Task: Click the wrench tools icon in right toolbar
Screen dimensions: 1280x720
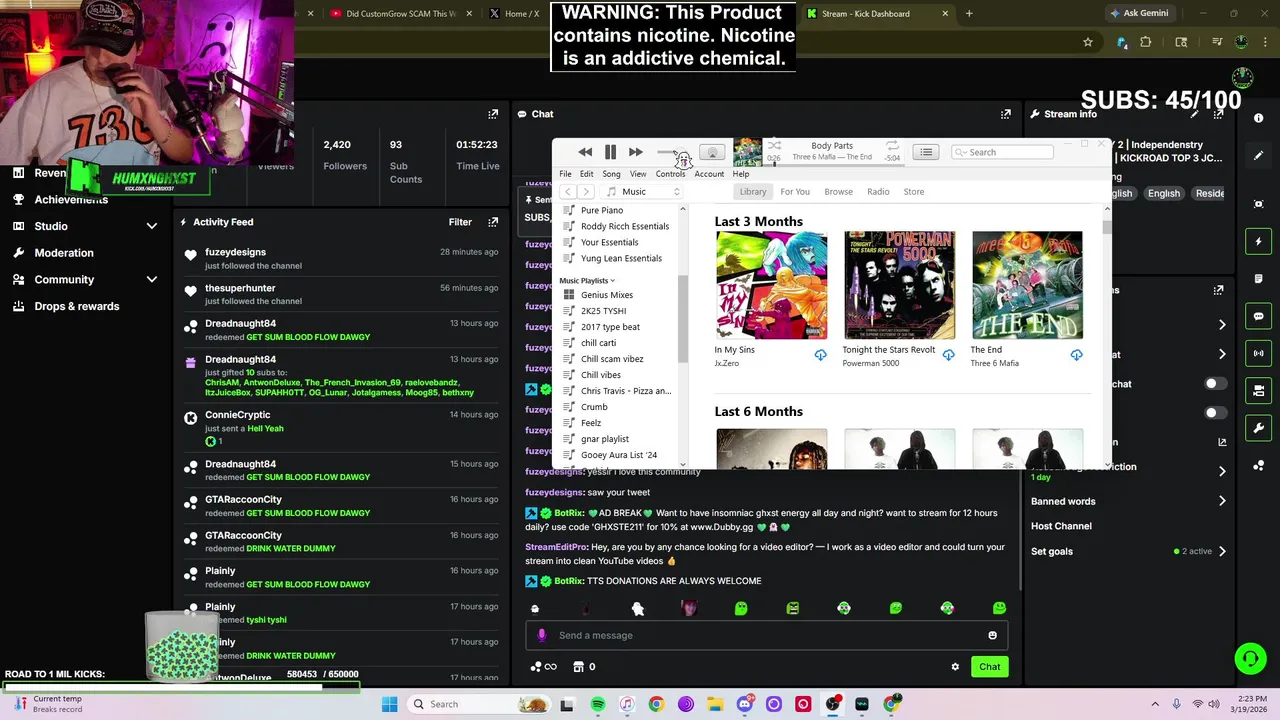Action: [1258, 428]
